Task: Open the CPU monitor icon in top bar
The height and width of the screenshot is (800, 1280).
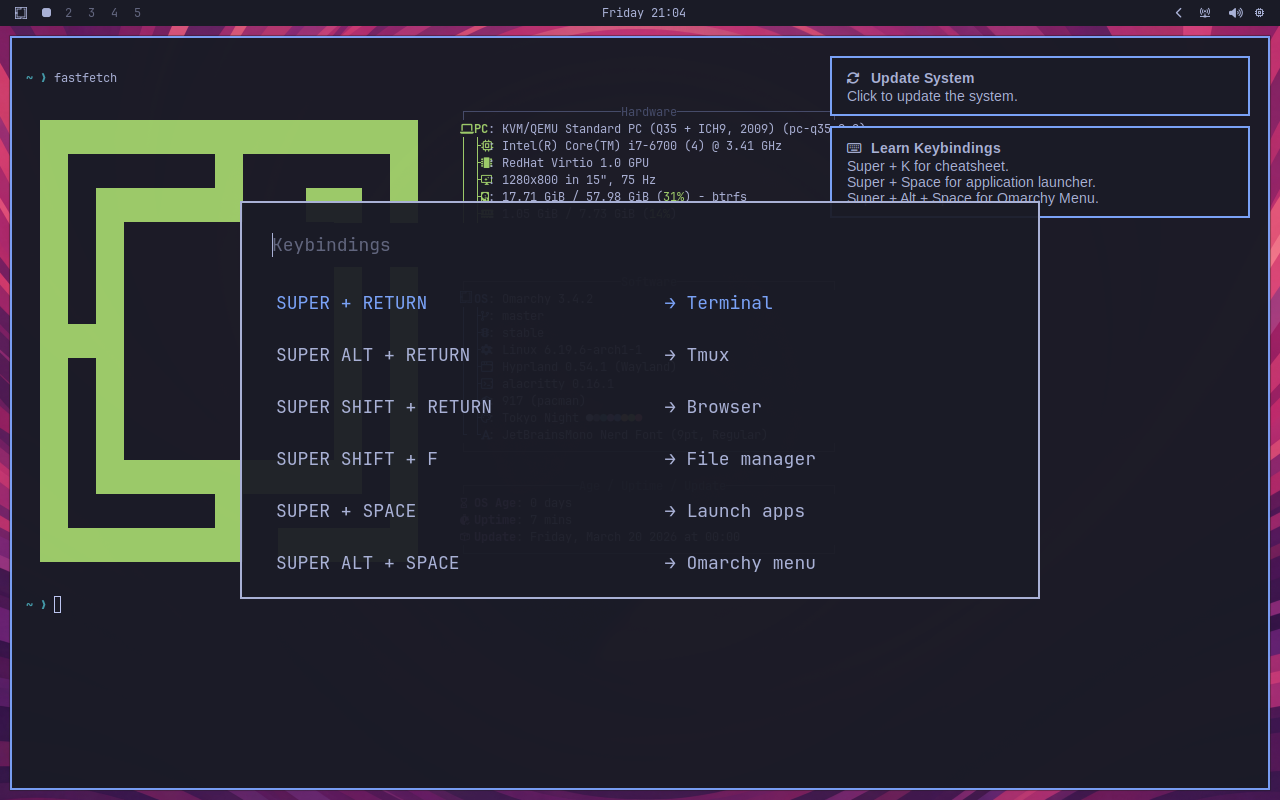Action: pos(1259,13)
